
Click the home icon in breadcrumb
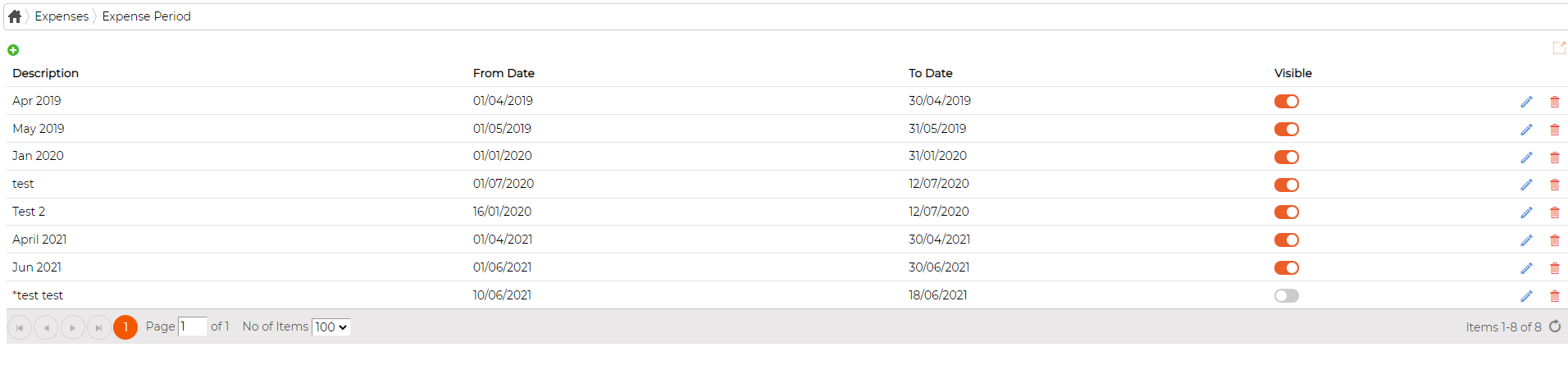click(15, 16)
